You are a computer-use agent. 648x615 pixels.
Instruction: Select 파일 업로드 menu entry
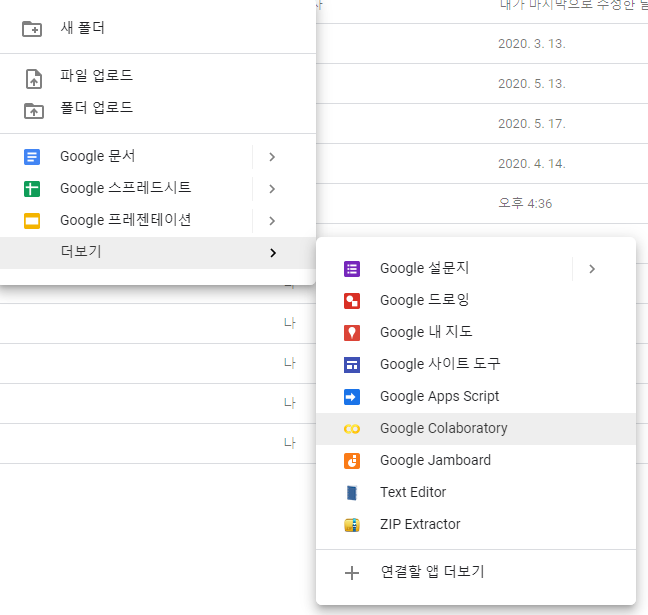pos(158,76)
